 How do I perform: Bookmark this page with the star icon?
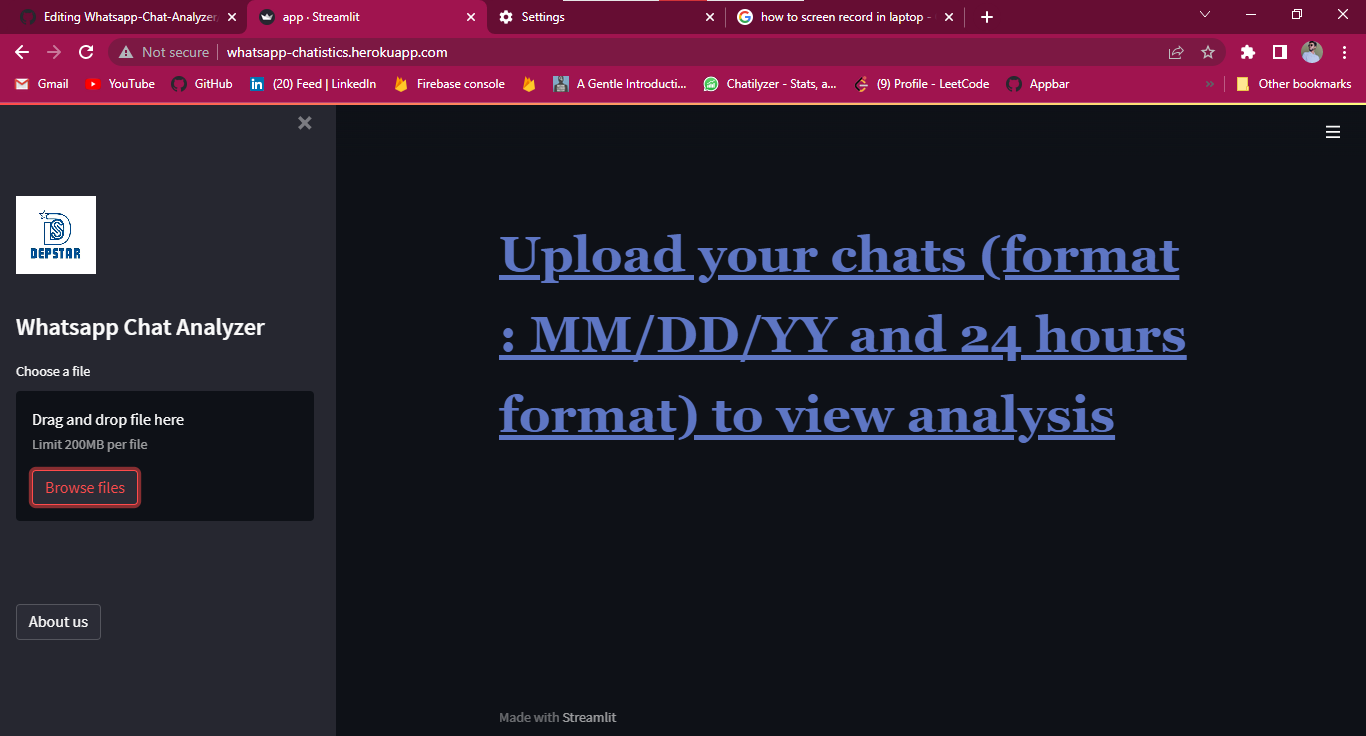(1208, 52)
